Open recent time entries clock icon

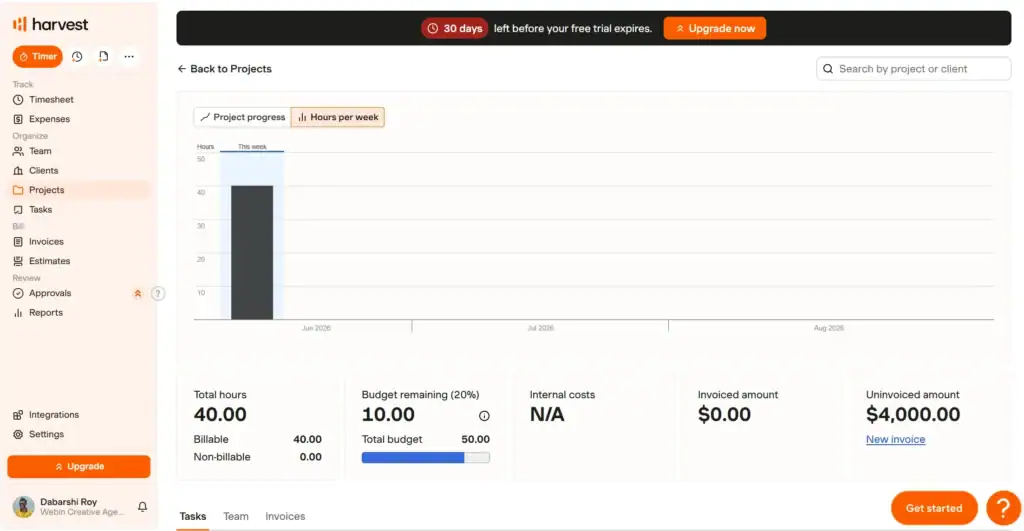[77, 56]
